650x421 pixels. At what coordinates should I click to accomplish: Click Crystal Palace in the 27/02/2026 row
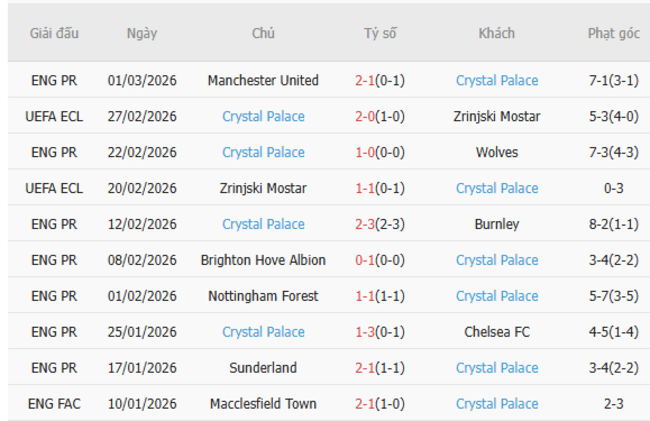263,117
